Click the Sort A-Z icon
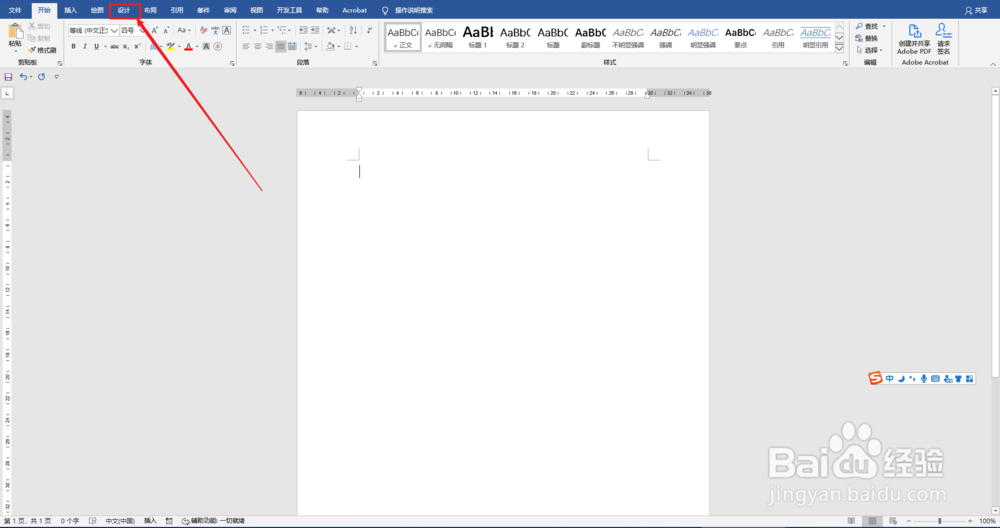 [x=353, y=30]
